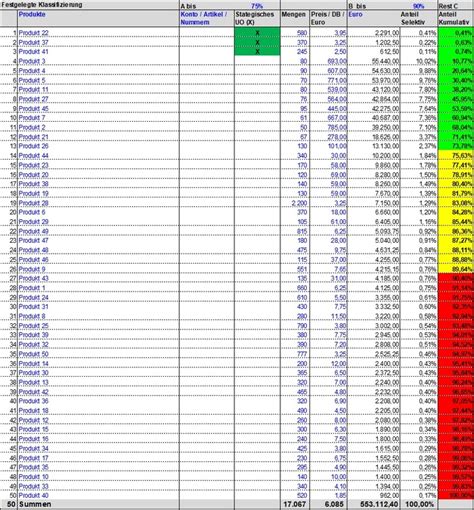Click the total Euro sum 553.112,40
This screenshot has width=474, height=510.
coord(379,504)
